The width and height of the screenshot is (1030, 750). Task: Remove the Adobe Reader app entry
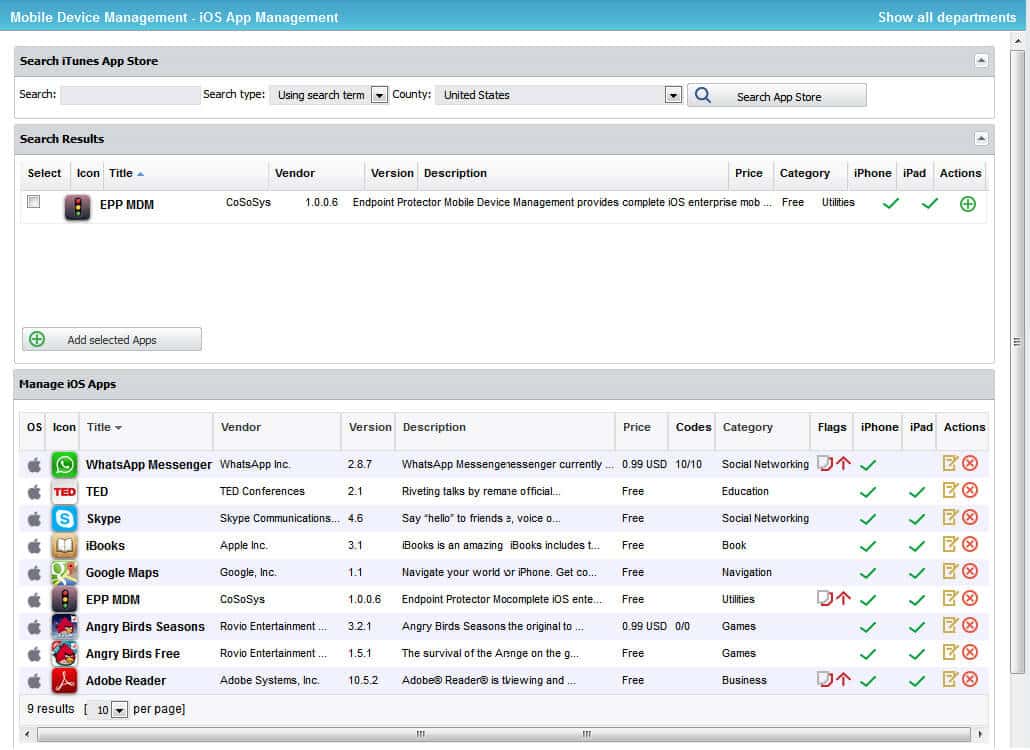pos(970,678)
